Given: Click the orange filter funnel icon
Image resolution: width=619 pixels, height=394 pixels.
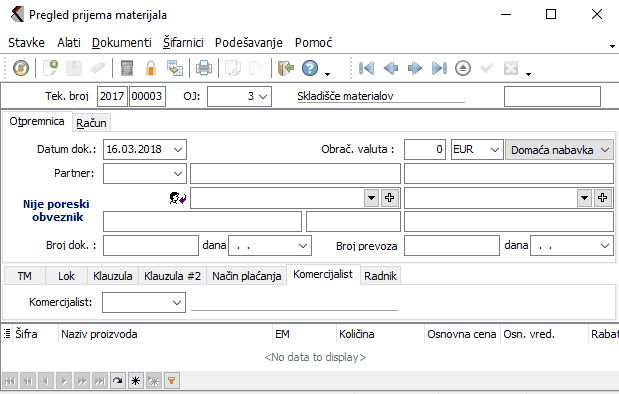Looking at the screenshot, I should 172,381.
